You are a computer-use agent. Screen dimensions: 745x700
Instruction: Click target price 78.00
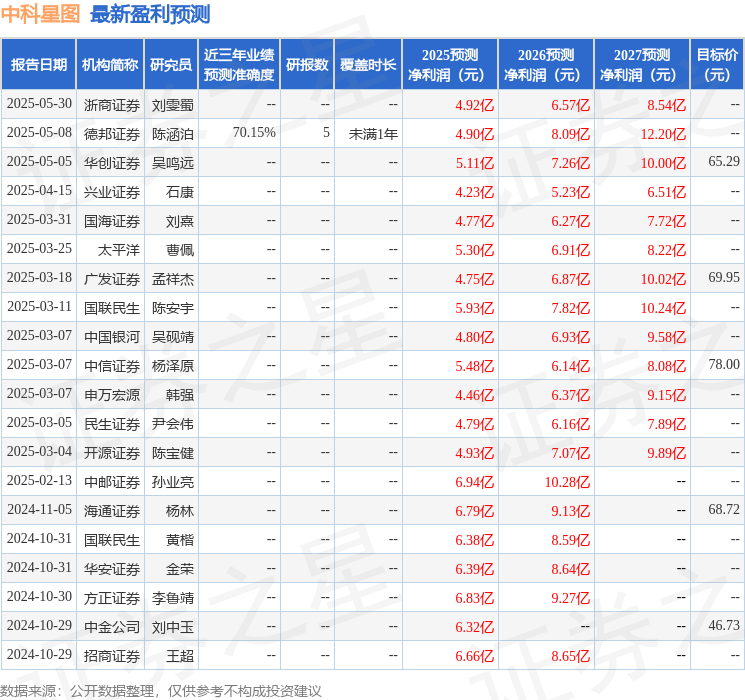point(724,364)
